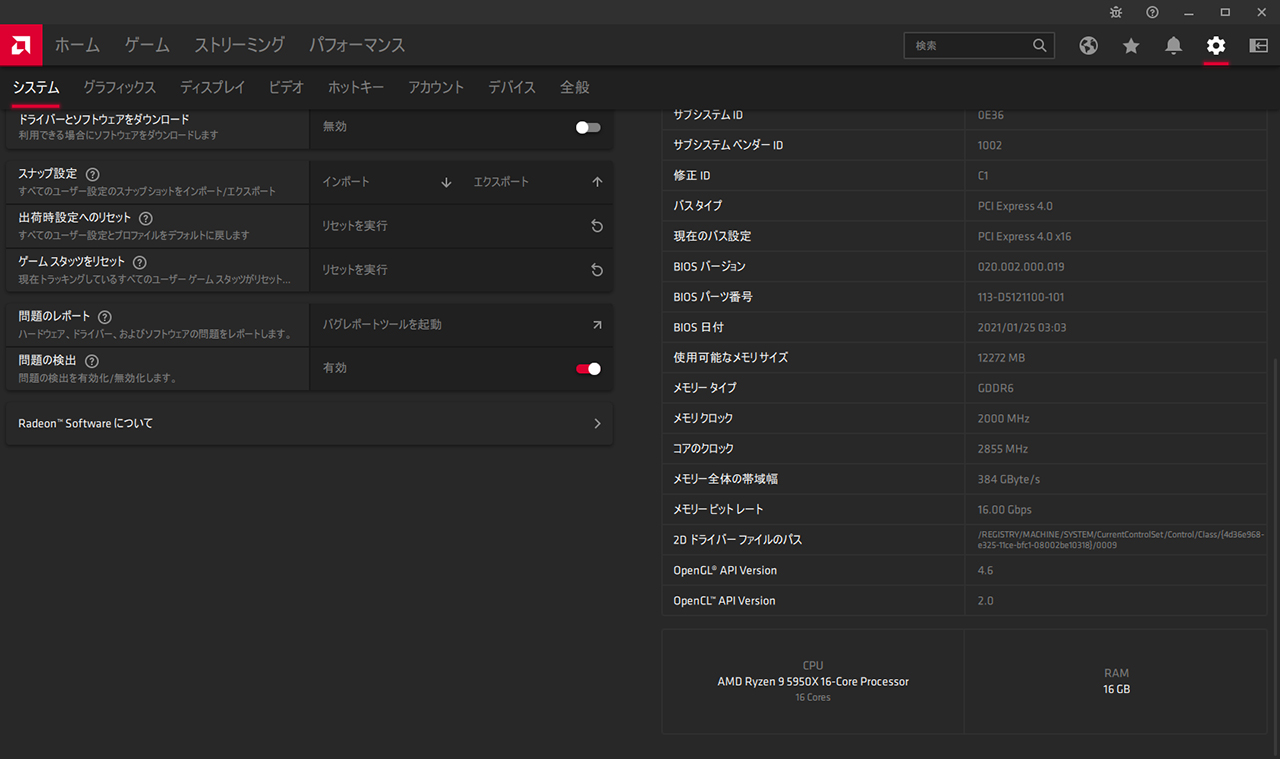Open the ビデオ settings tab
This screenshot has width=1280, height=759.
286,88
